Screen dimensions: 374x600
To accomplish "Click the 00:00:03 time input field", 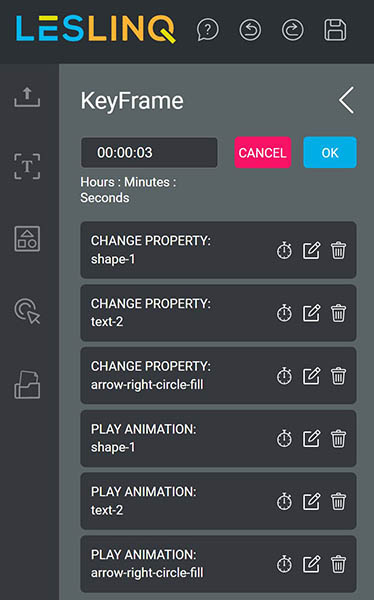I will pos(149,152).
